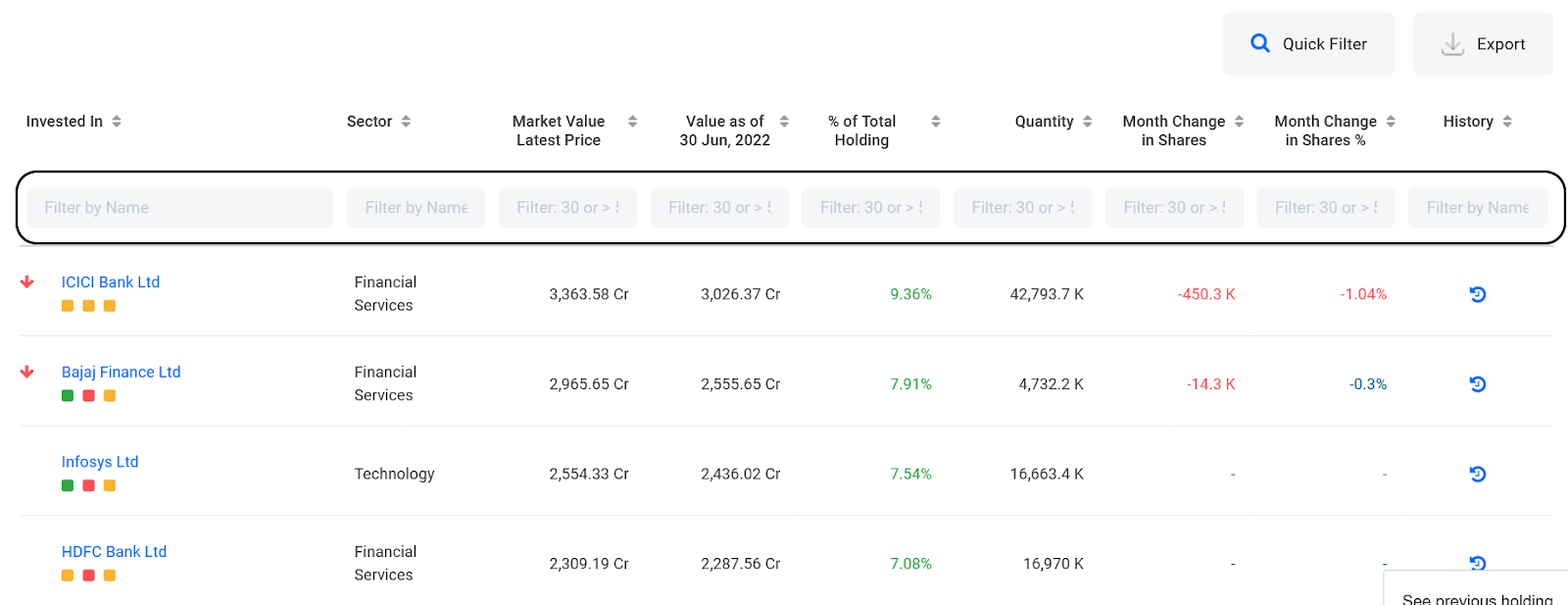
Task: Sort by Month Change in Shares
Action: (x=1239, y=122)
